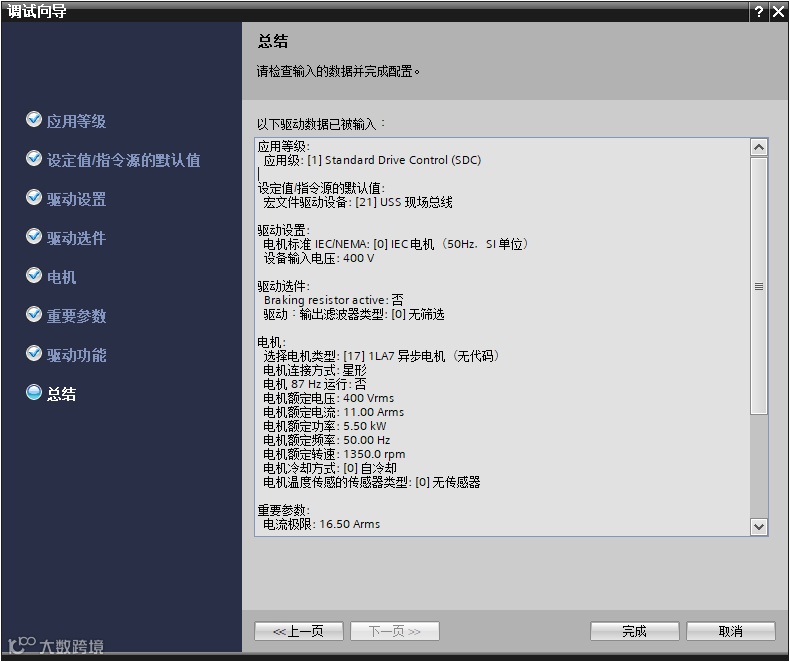Click the blue circle icon beside 总结
This screenshot has height=662, width=790.
click(x=34, y=392)
